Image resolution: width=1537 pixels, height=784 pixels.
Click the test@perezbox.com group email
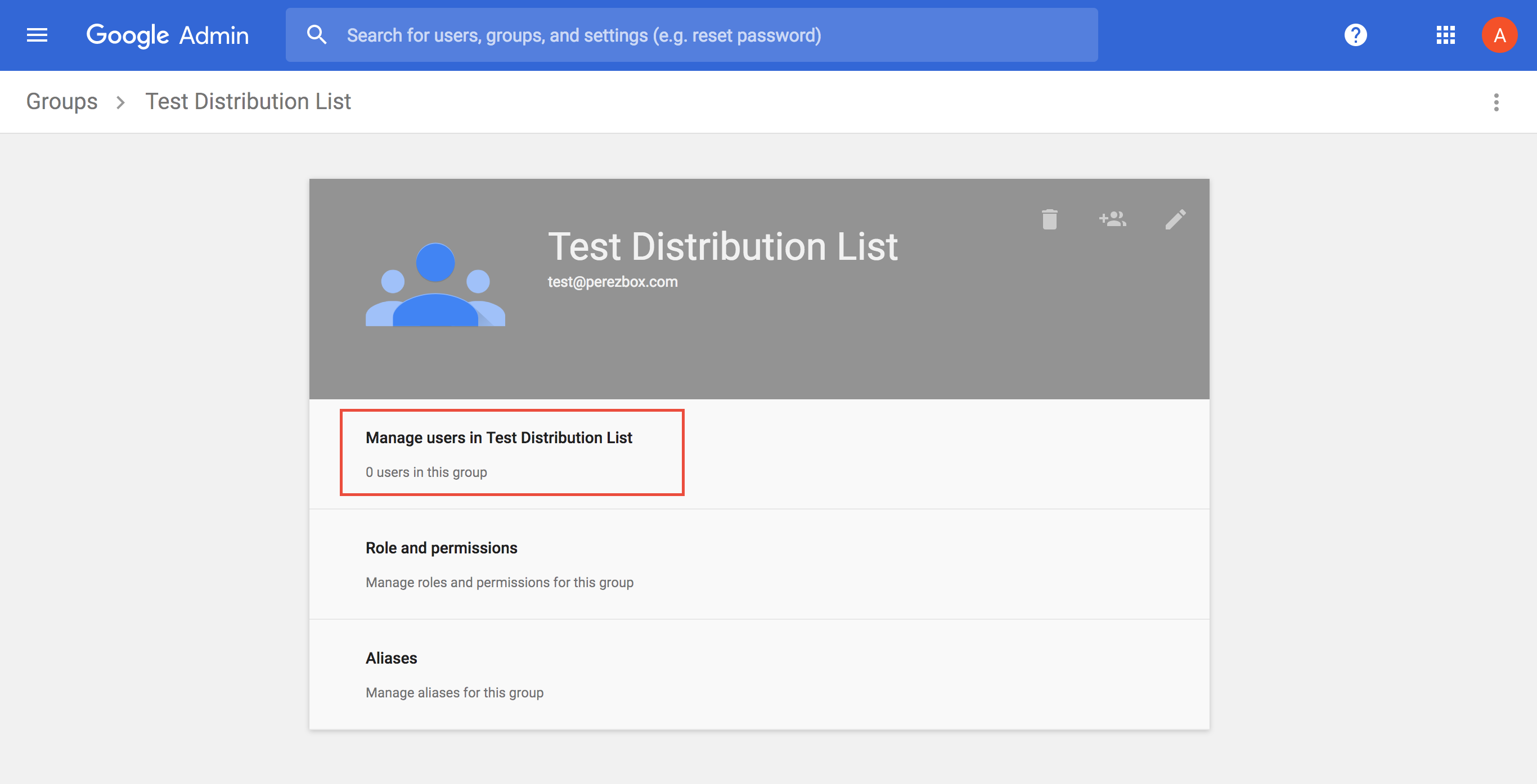tap(613, 282)
